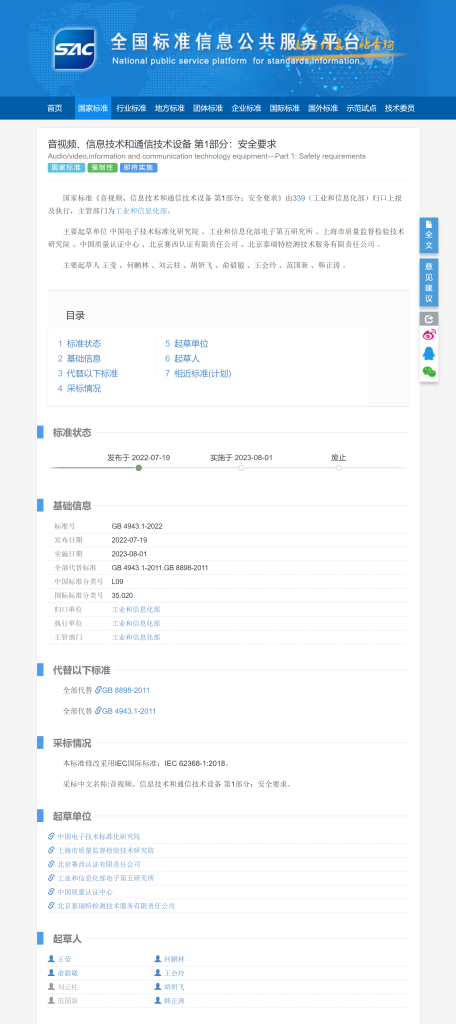This screenshot has width=456, height=1024.
Task: Click person icon next to 范国新
Action: [x=51, y=1000]
